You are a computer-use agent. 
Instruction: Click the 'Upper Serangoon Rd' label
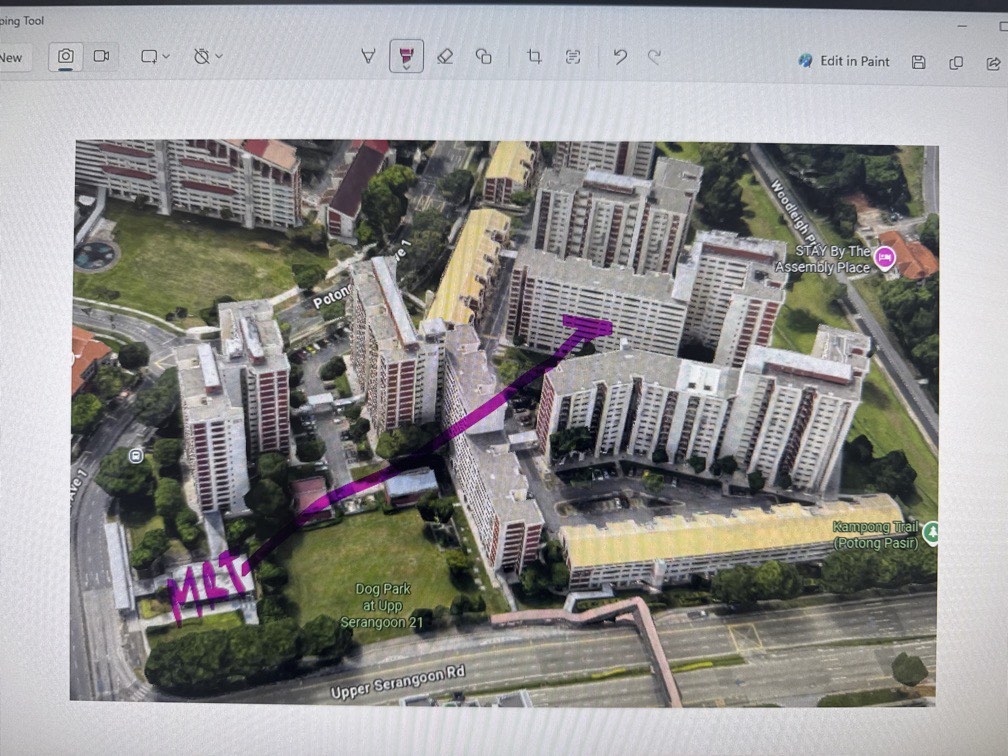coord(397,683)
